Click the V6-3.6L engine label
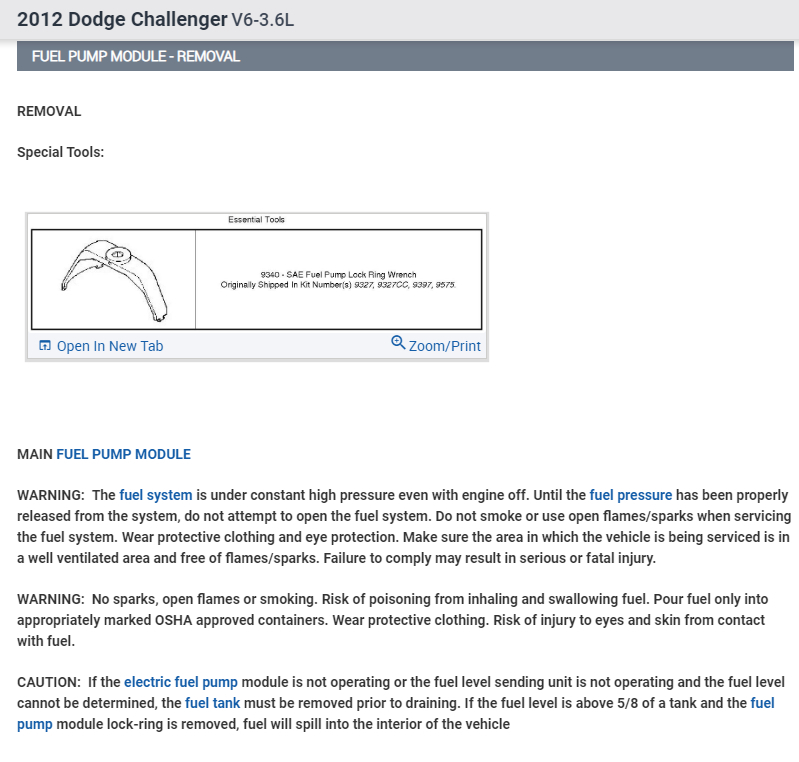Viewport: 799px width, 762px height. coord(262,20)
